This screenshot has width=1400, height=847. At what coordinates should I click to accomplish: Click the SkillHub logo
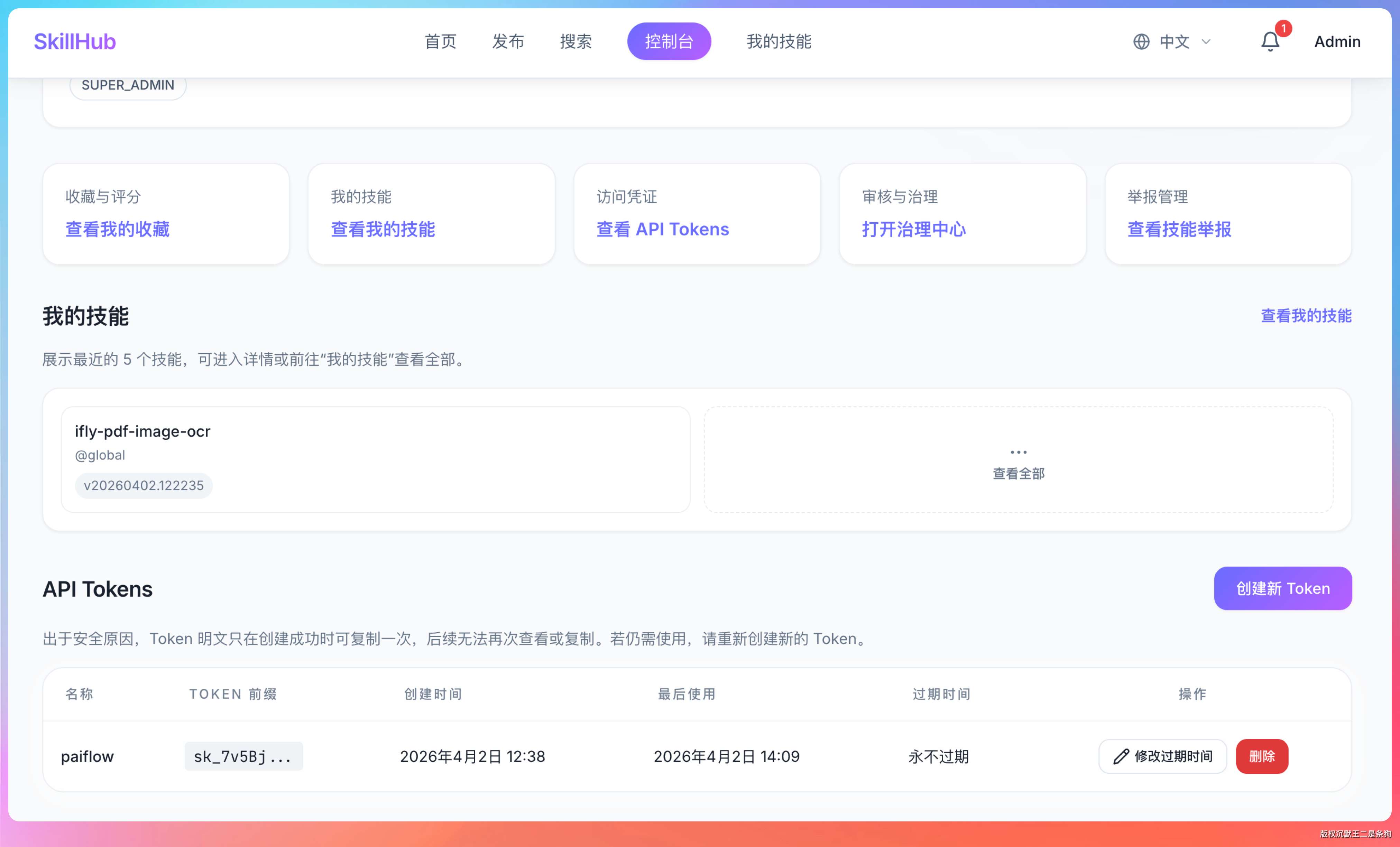[74, 41]
